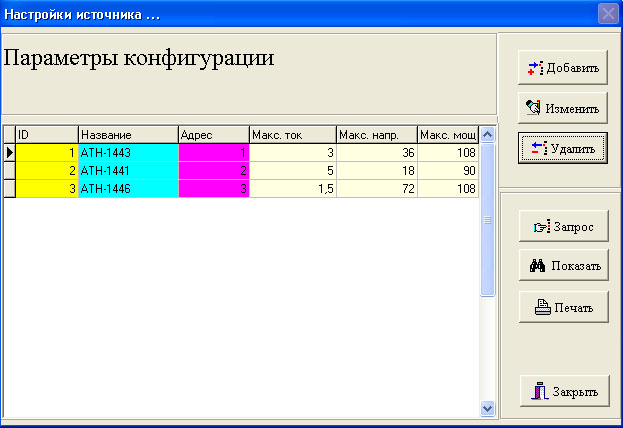The height and width of the screenshot is (428, 623).
Task: Click the Добавить button's plus-arrow icon
Action: [535, 68]
